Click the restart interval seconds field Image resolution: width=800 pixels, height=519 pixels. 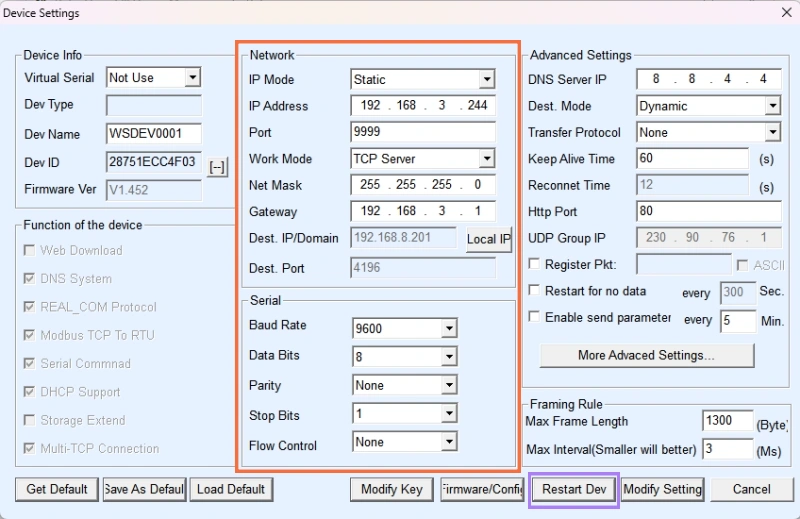[738, 292]
